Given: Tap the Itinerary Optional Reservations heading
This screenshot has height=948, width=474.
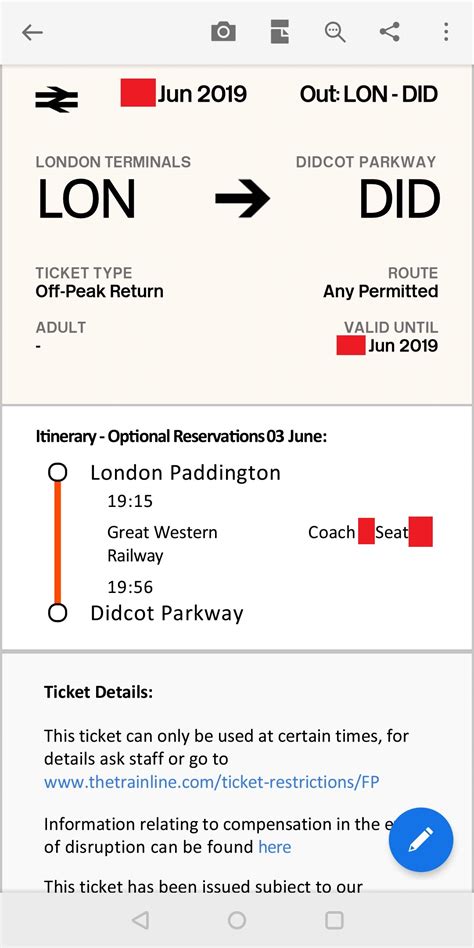Looking at the screenshot, I should pyautogui.click(x=181, y=436).
